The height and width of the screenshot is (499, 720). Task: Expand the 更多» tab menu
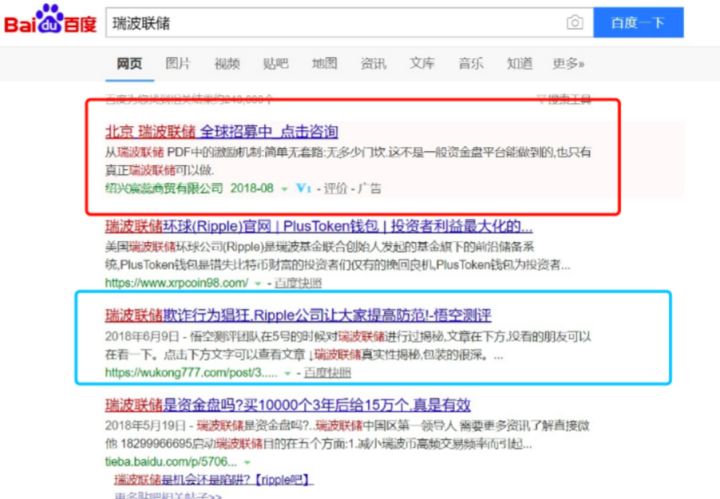pyautogui.click(x=568, y=64)
